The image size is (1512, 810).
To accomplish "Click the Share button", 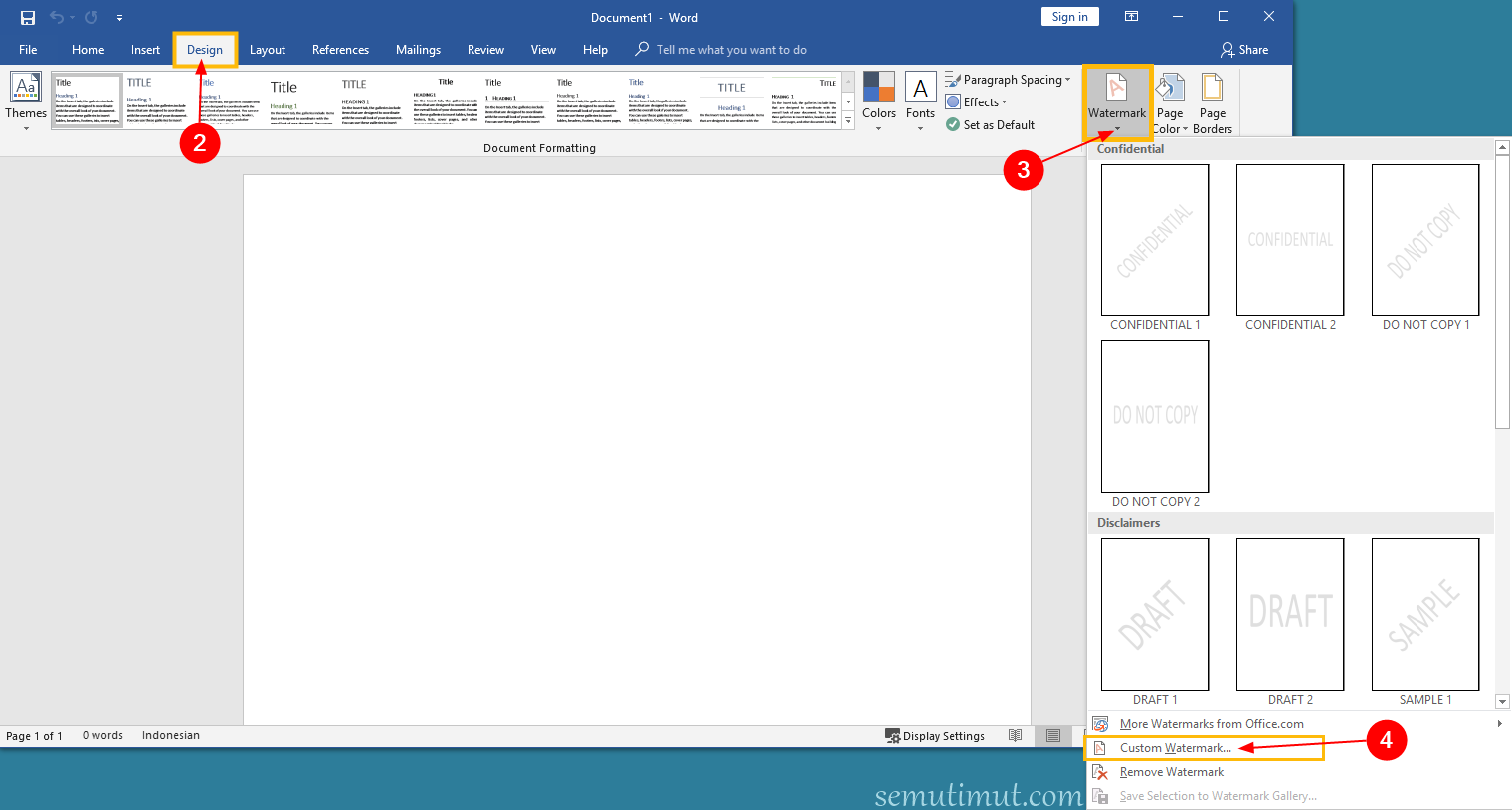I will [x=1244, y=50].
